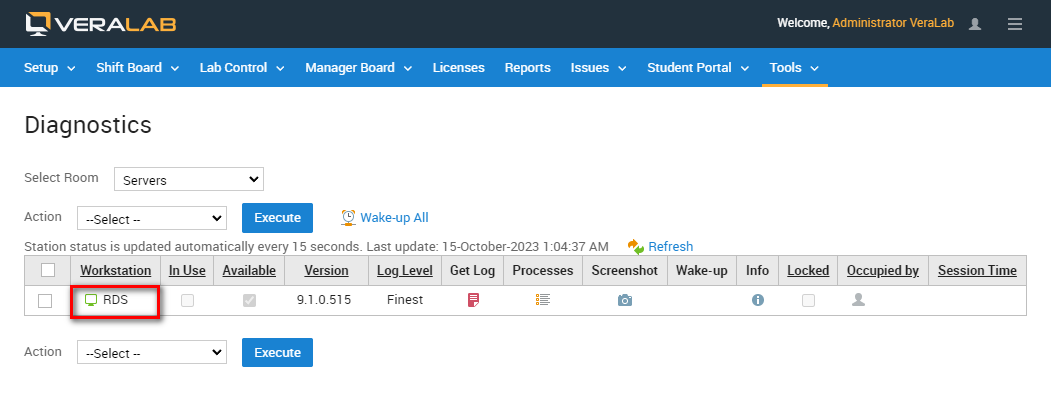Image resolution: width=1051 pixels, height=416 pixels.
Task: Open the Tools menu
Action: click(794, 68)
